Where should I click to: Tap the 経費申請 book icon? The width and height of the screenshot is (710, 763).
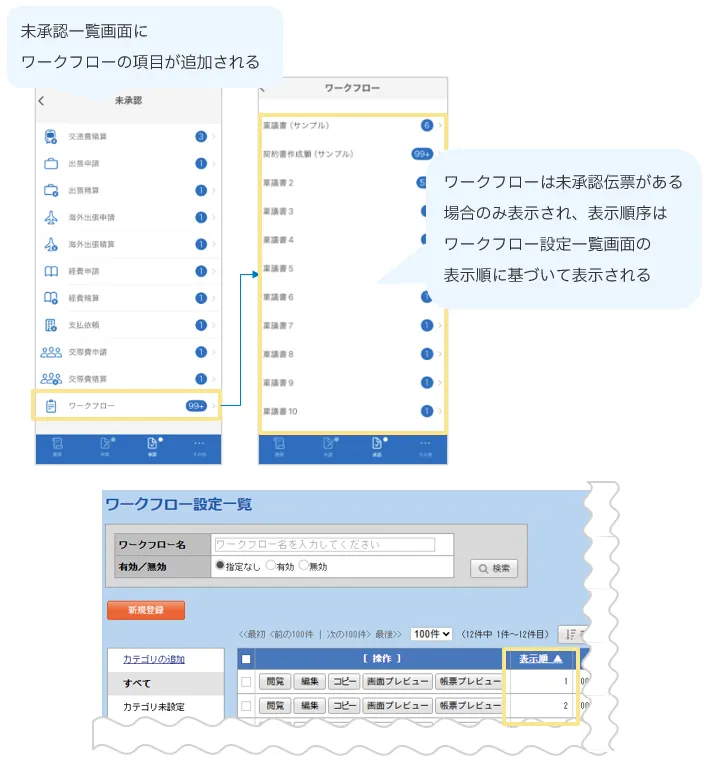(51, 271)
